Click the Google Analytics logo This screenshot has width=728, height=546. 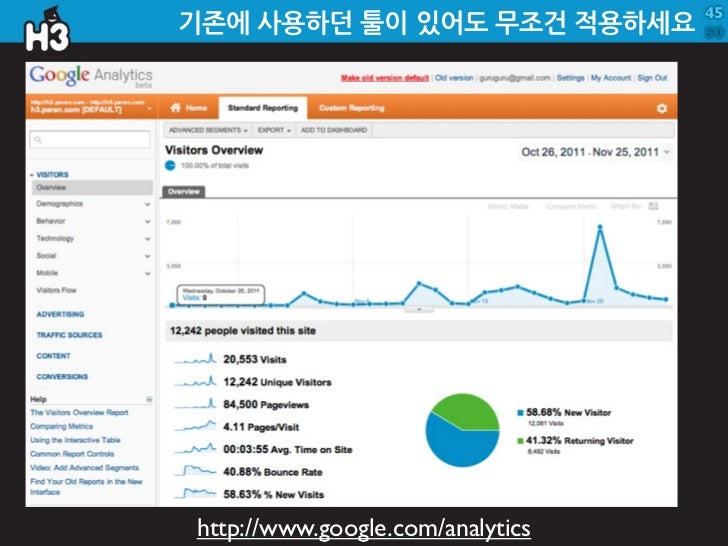pyautogui.click(x=91, y=76)
